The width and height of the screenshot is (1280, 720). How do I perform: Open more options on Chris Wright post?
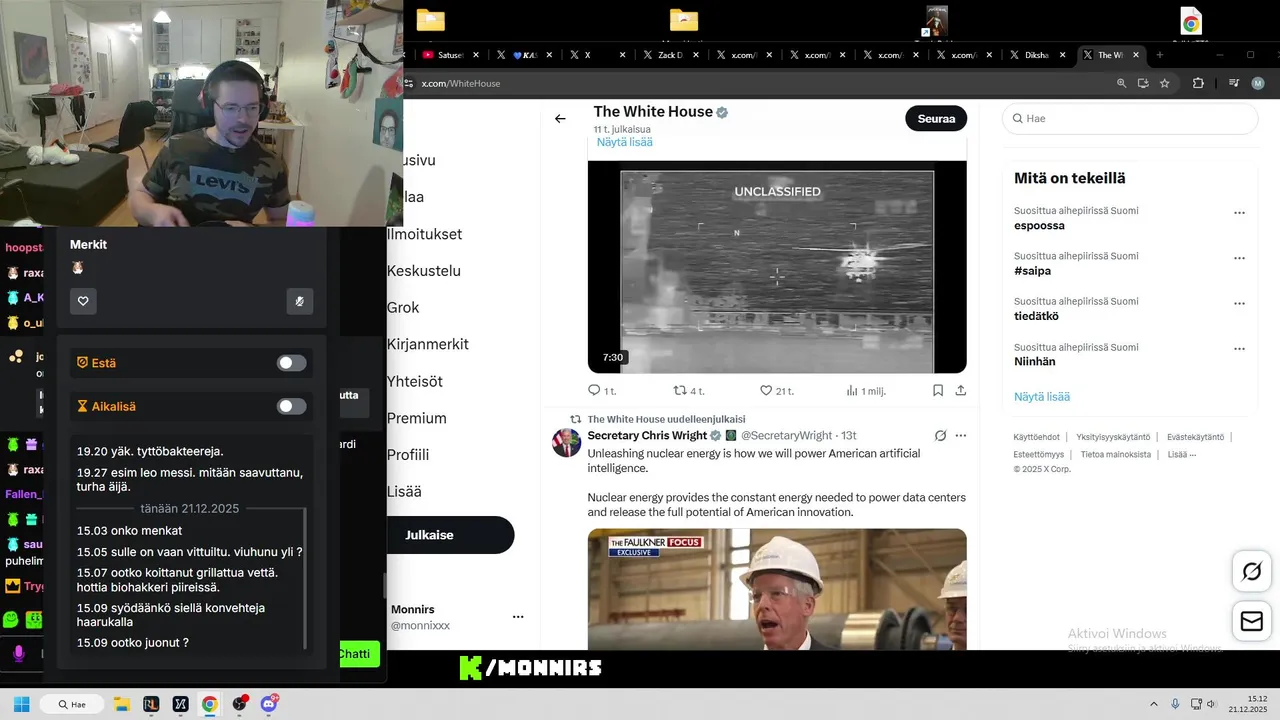961,435
